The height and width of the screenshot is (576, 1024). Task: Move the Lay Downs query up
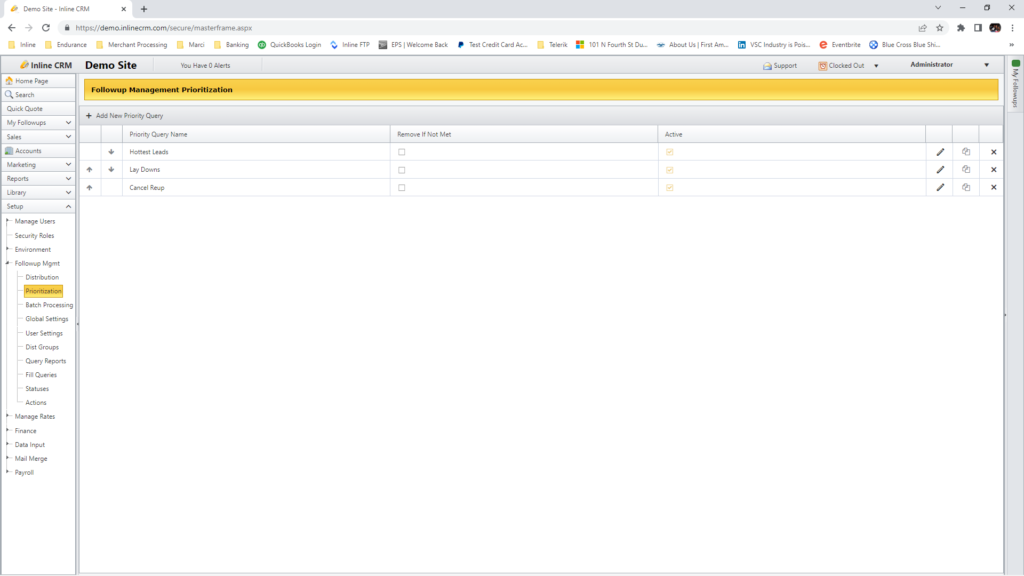click(90, 169)
